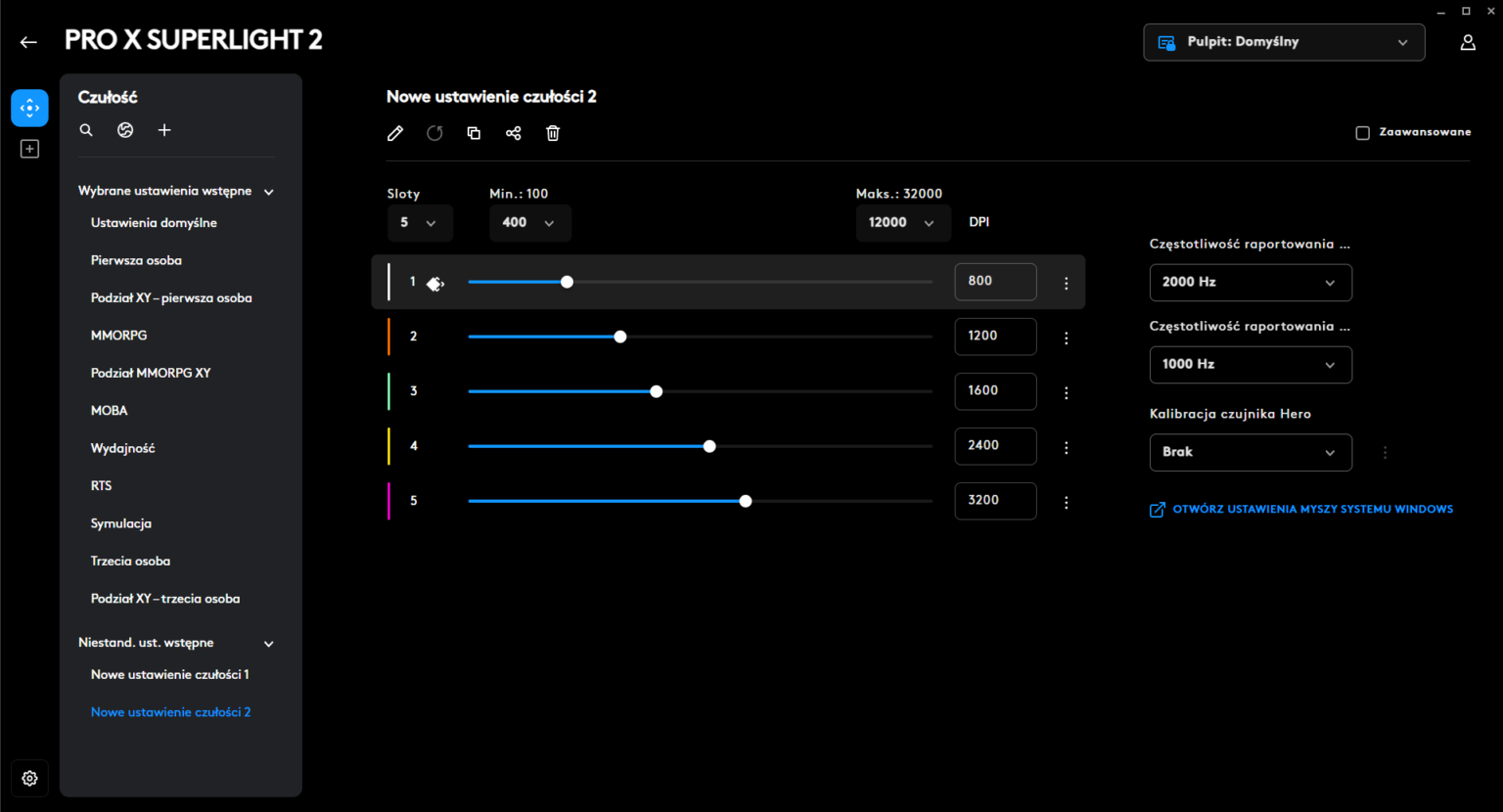
Task: Select the Symulacja preset
Action: point(120,523)
